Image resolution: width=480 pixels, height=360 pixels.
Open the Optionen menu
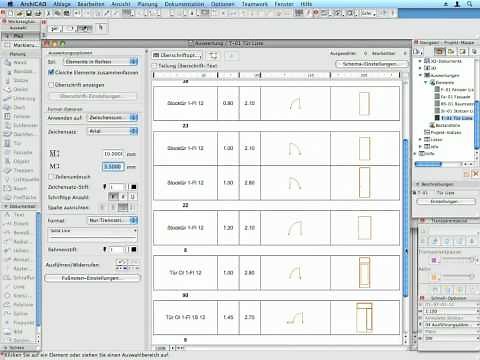[x=223, y=4]
